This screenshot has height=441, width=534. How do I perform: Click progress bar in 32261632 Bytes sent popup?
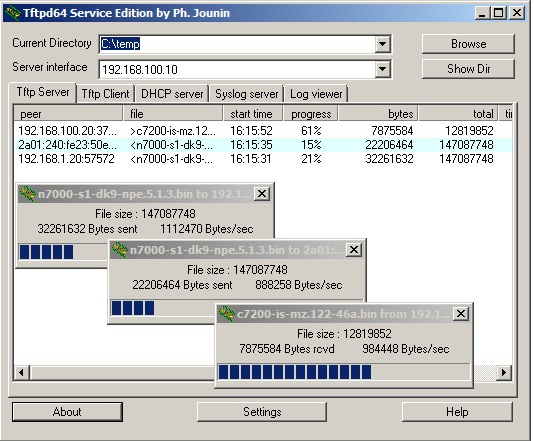click(63, 252)
